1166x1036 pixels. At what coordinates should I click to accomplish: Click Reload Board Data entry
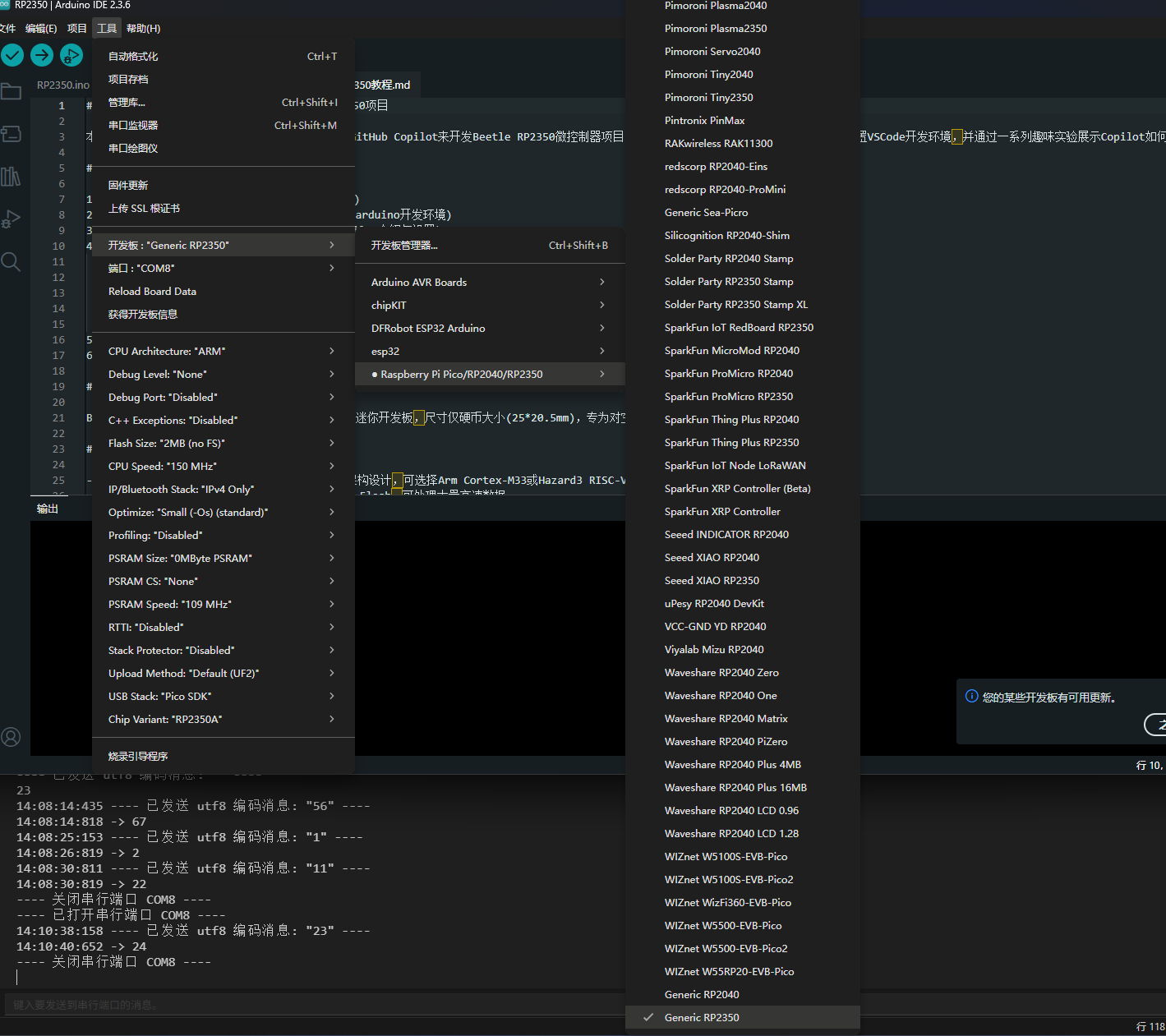pos(224,291)
